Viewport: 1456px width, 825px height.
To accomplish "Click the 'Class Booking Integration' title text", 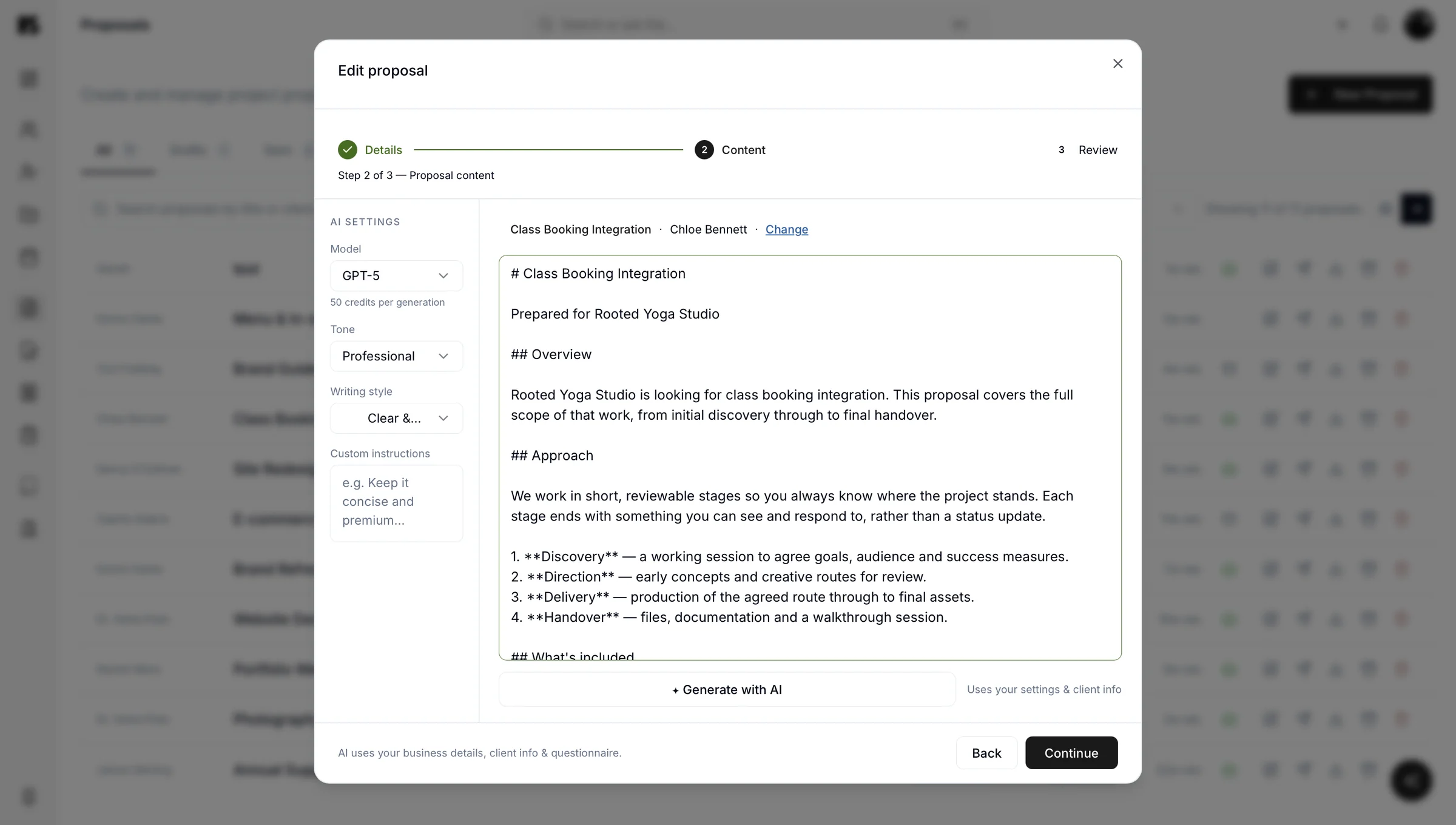I will click(x=580, y=229).
